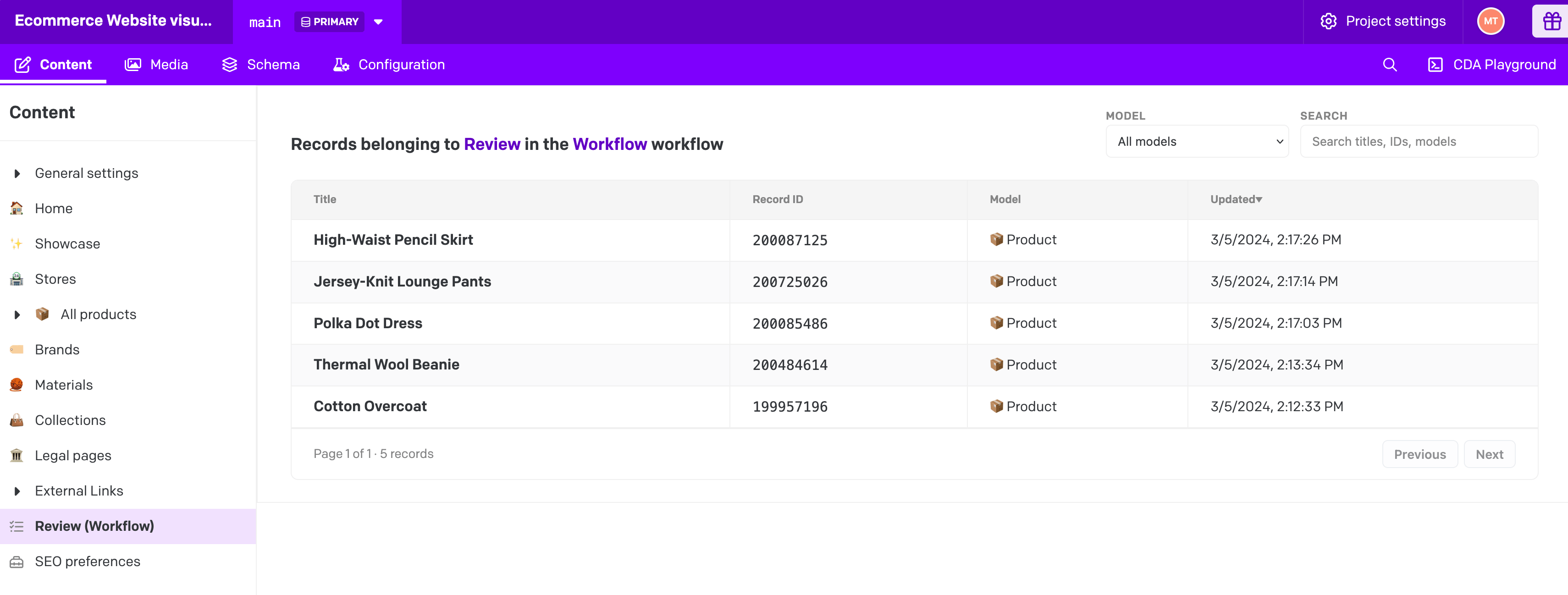
Task: Click the search titles input field
Action: 1418,142
